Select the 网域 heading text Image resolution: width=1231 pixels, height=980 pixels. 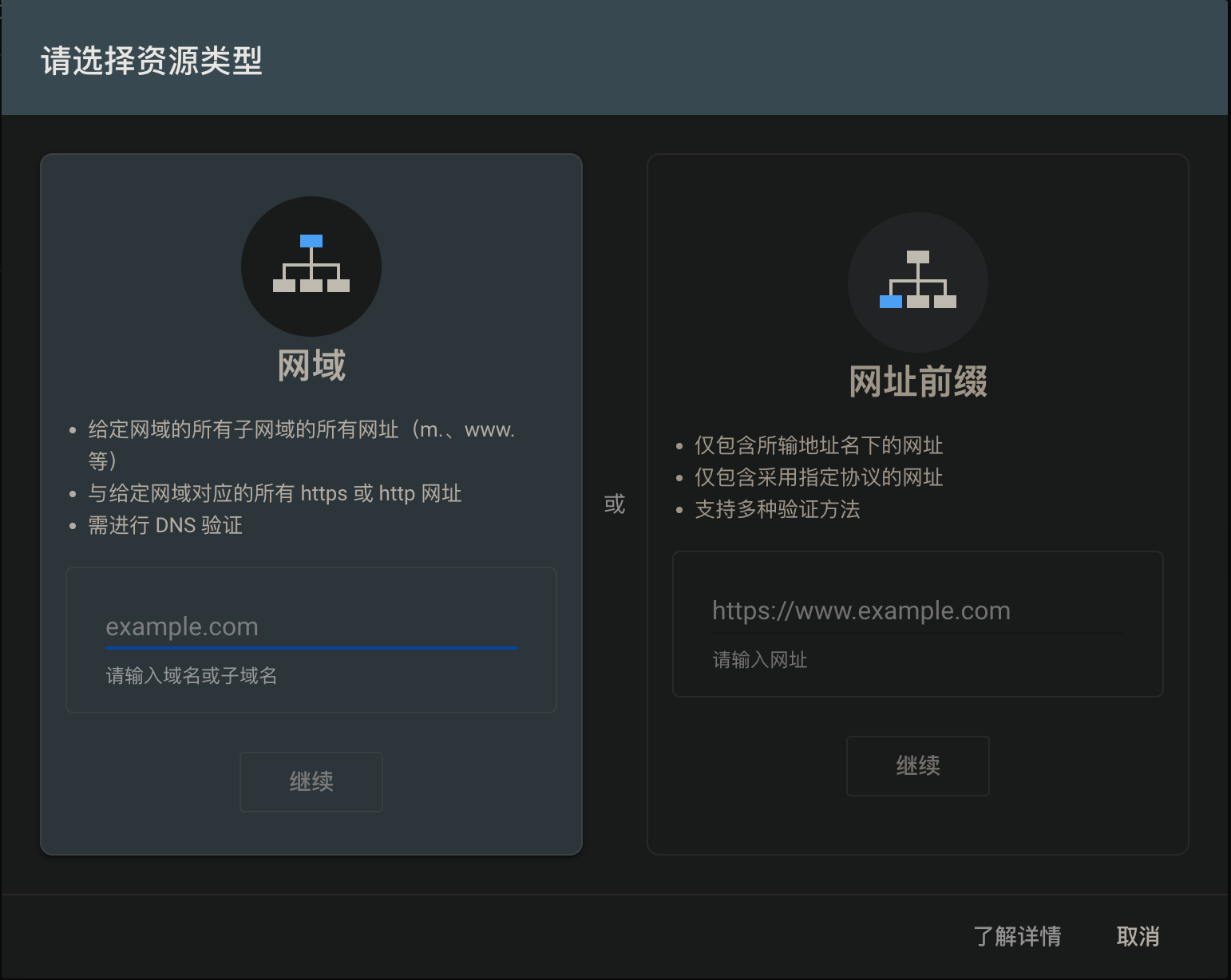(311, 366)
